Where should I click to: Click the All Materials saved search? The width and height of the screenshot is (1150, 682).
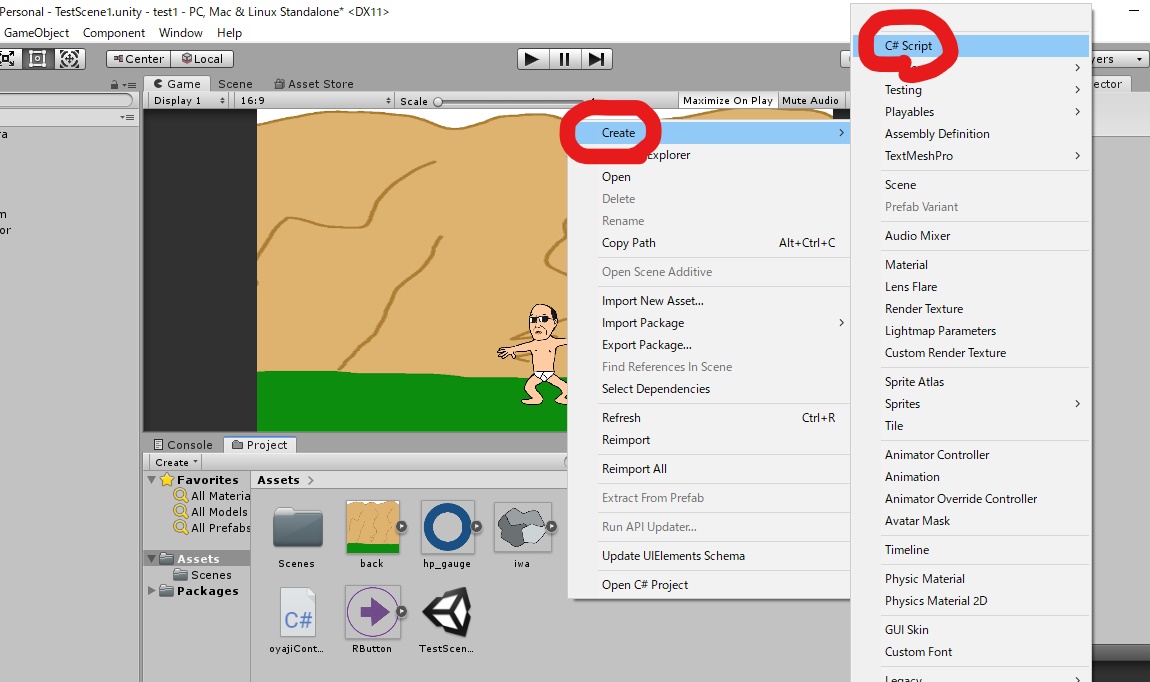pos(213,496)
